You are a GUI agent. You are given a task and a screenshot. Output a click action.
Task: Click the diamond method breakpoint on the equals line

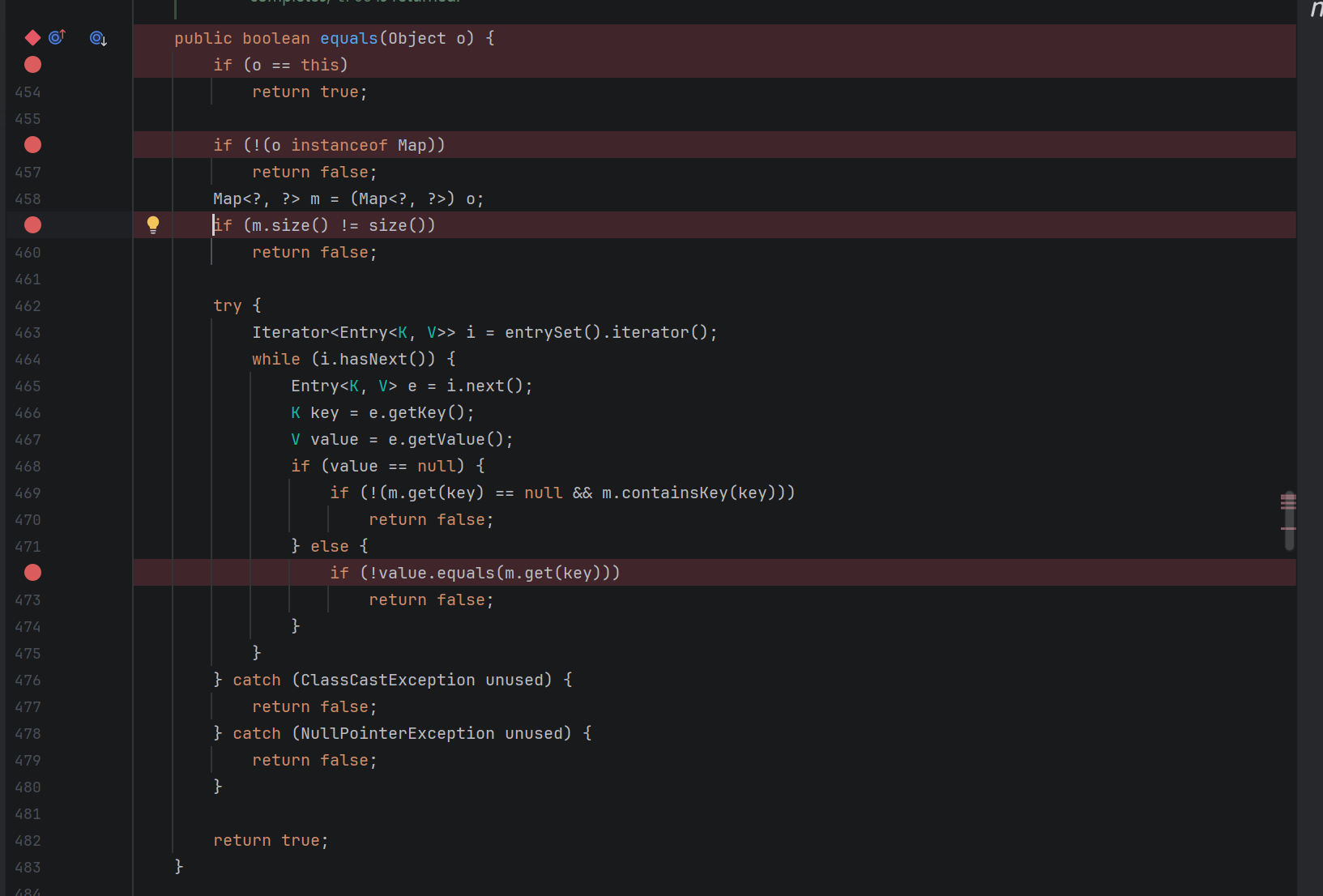(32, 37)
